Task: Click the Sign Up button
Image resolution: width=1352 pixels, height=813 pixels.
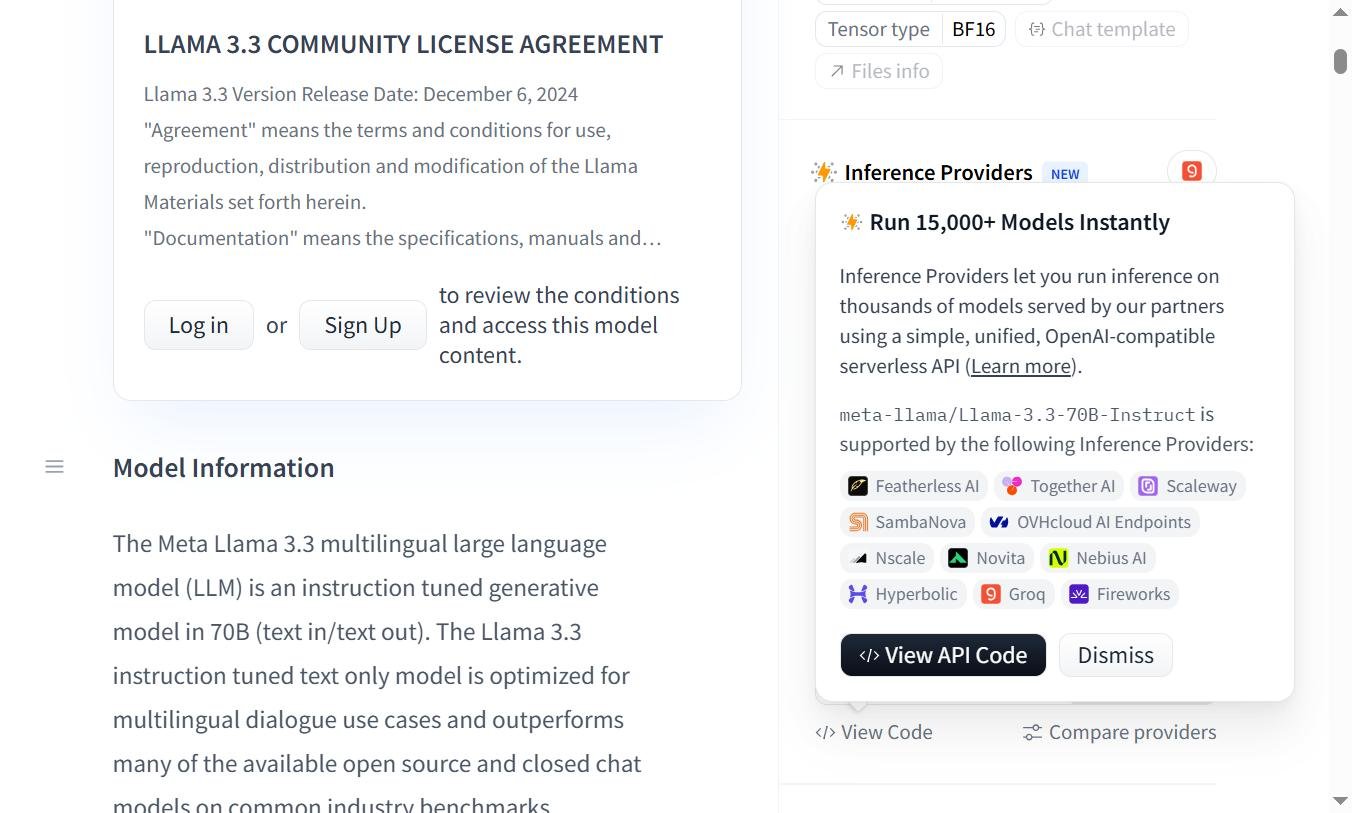Action: pos(363,325)
